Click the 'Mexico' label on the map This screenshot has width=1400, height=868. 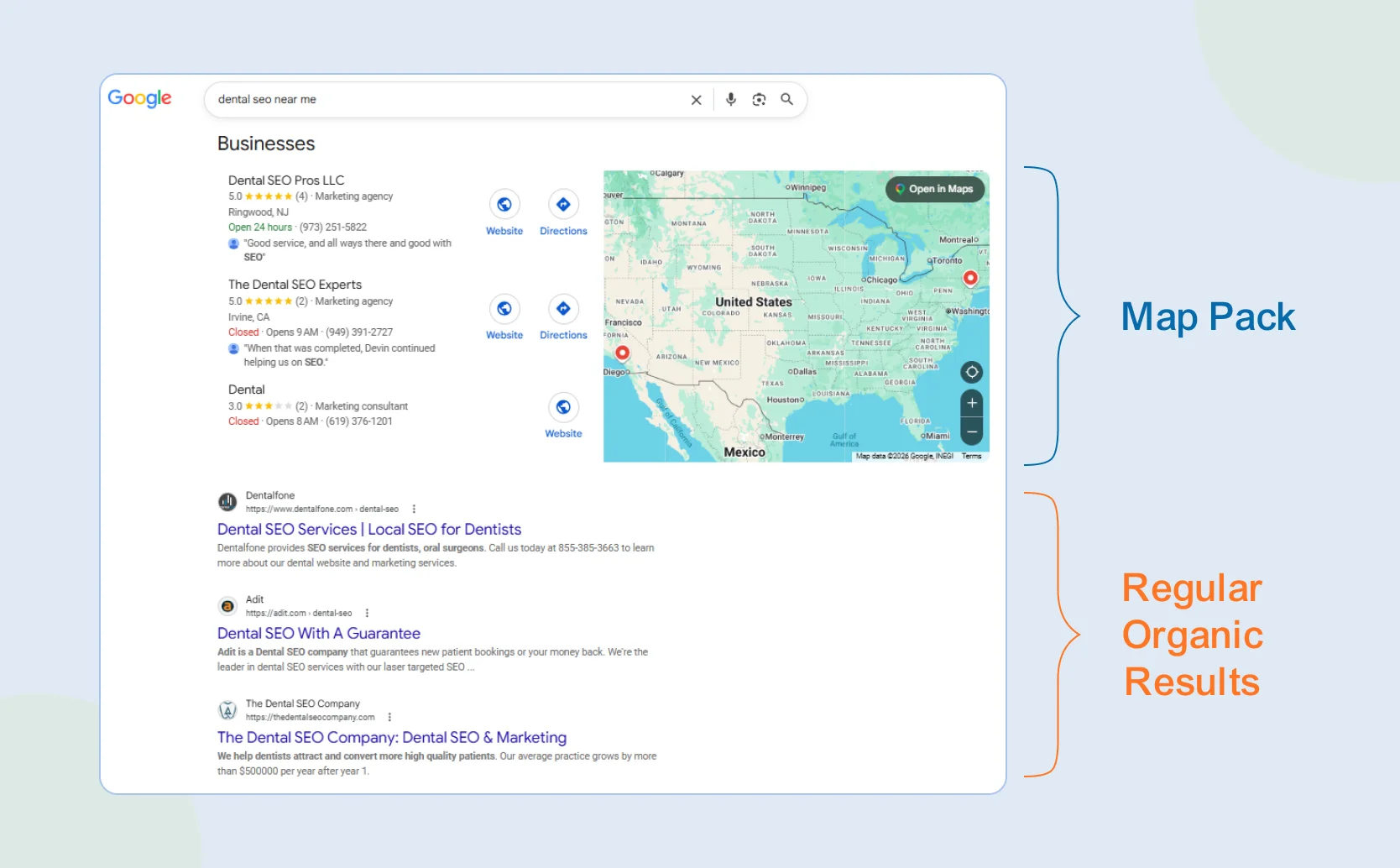744,452
